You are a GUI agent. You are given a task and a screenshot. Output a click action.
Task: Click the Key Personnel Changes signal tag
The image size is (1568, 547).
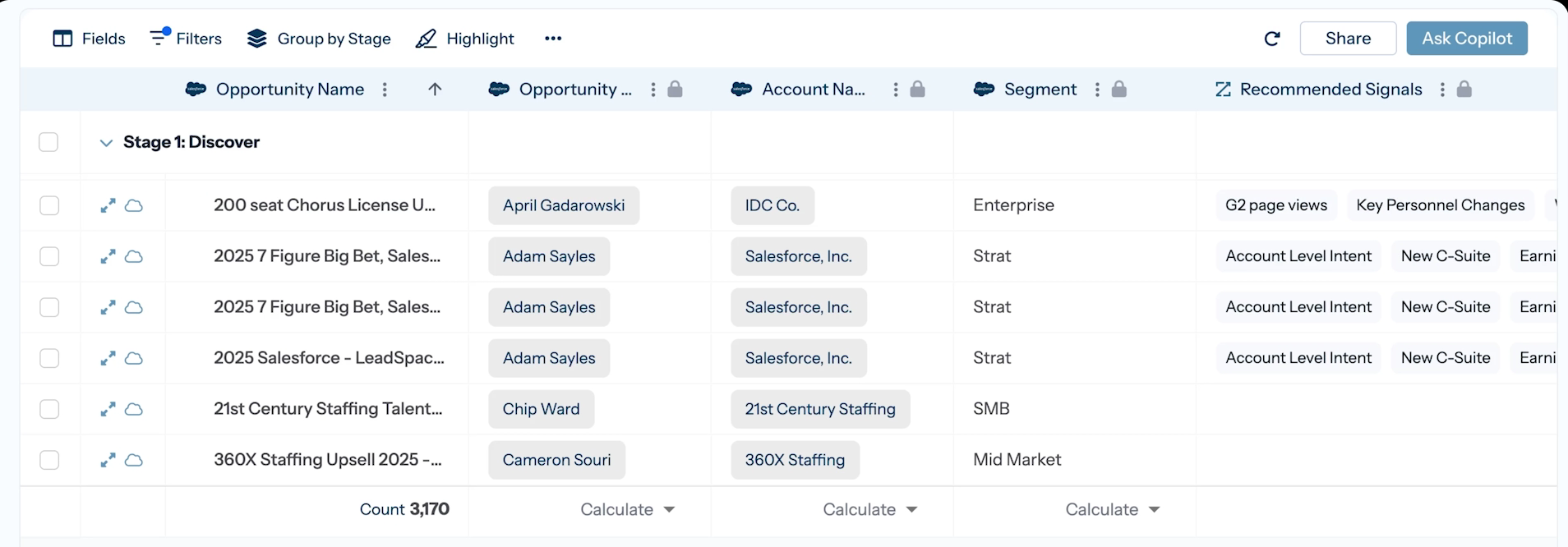coord(1441,205)
